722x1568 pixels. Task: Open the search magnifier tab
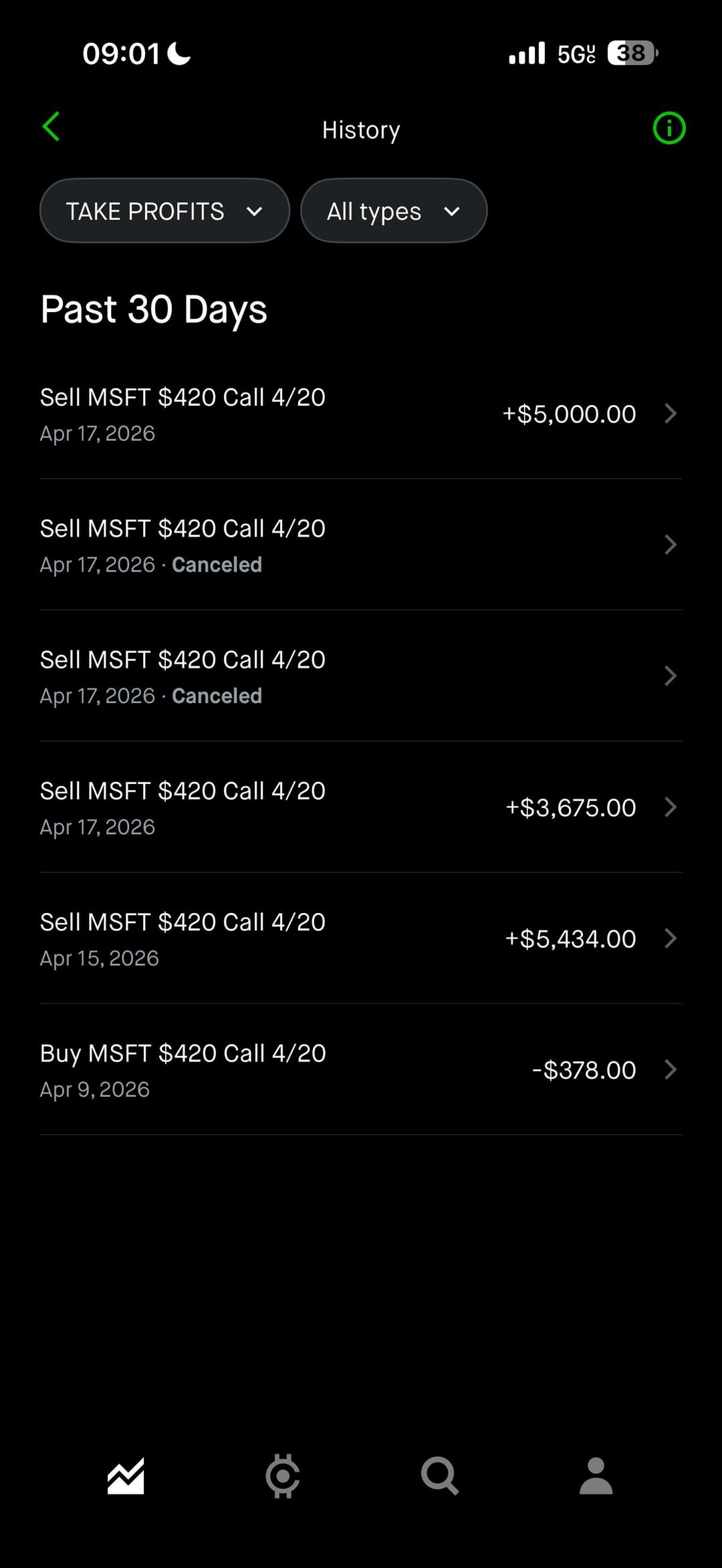pyautogui.click(x=439, y=1476)
